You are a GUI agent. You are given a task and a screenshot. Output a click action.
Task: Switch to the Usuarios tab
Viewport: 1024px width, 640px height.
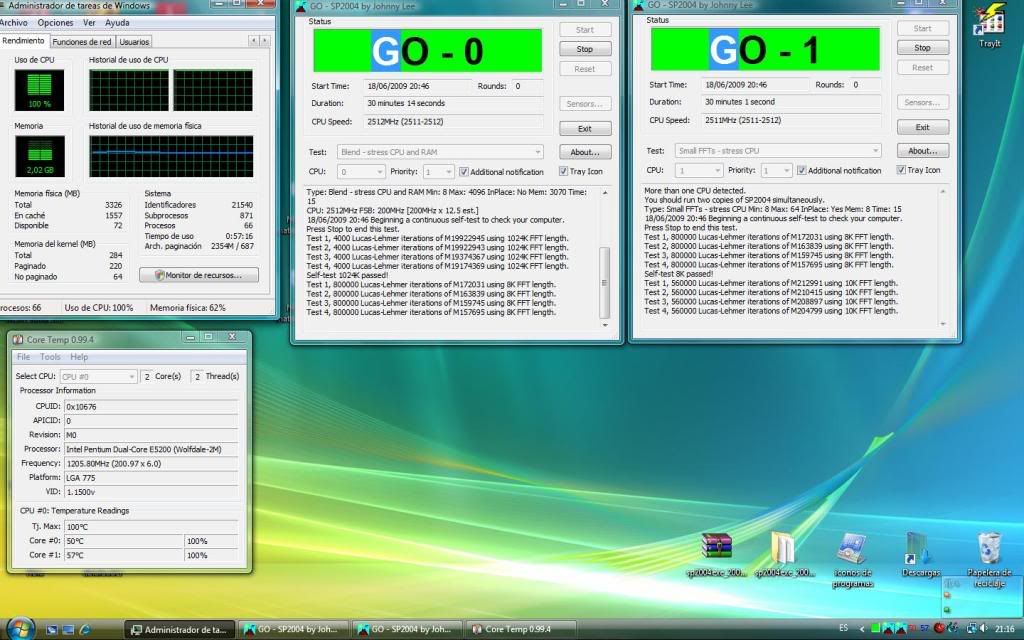click(134, 42)
